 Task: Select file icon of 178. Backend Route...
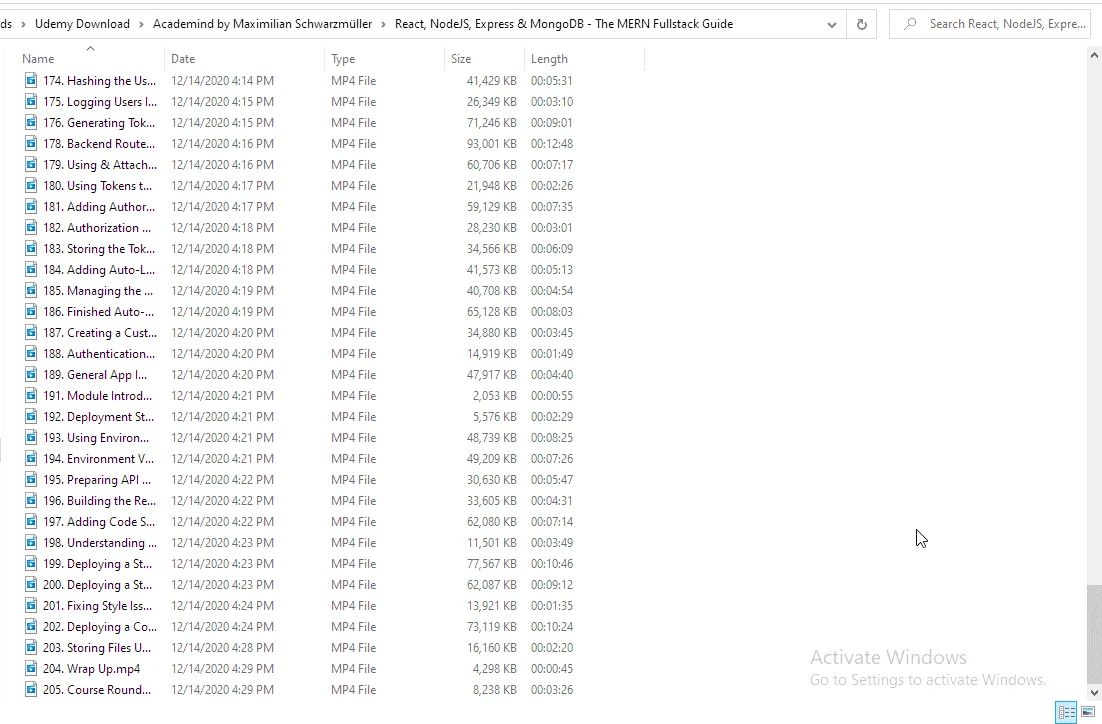point(31,144)
